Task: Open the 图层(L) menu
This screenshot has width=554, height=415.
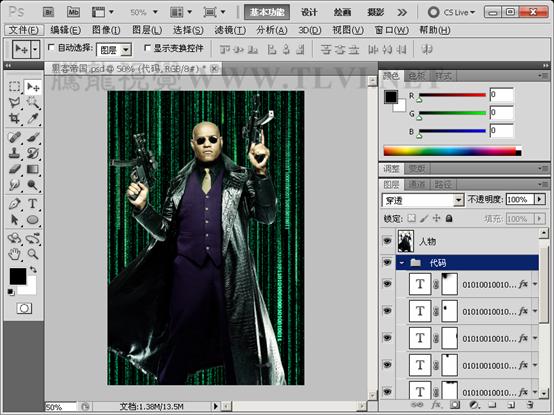Action: click(x=147, y=30)
